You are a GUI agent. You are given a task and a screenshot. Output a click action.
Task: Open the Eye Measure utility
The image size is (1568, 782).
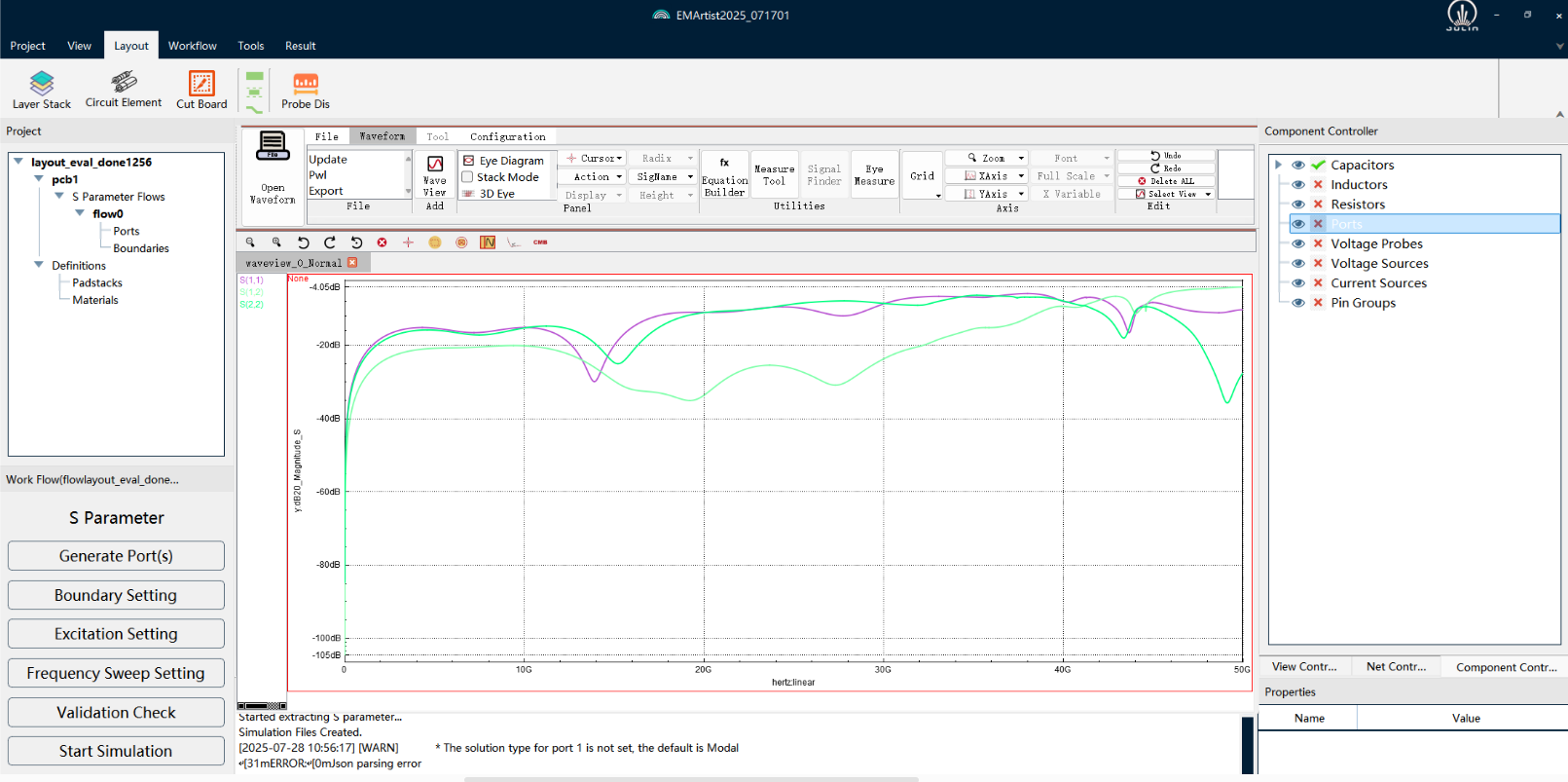tap(874, 175)
